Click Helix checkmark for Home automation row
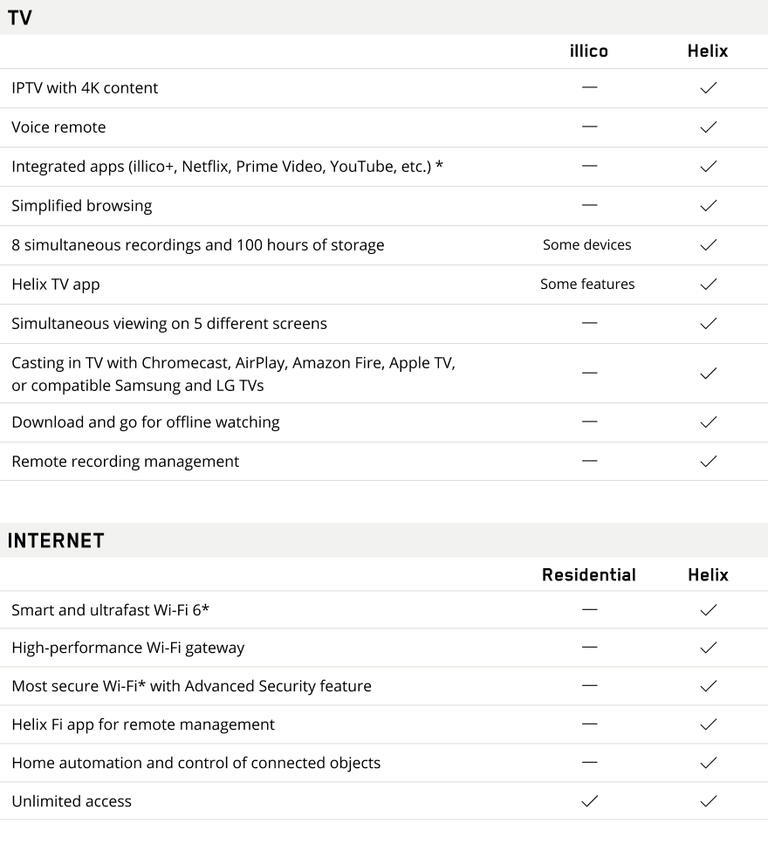The height and width of the screenshot is (851, 768). pyautogui.click(x=708, y=763)
